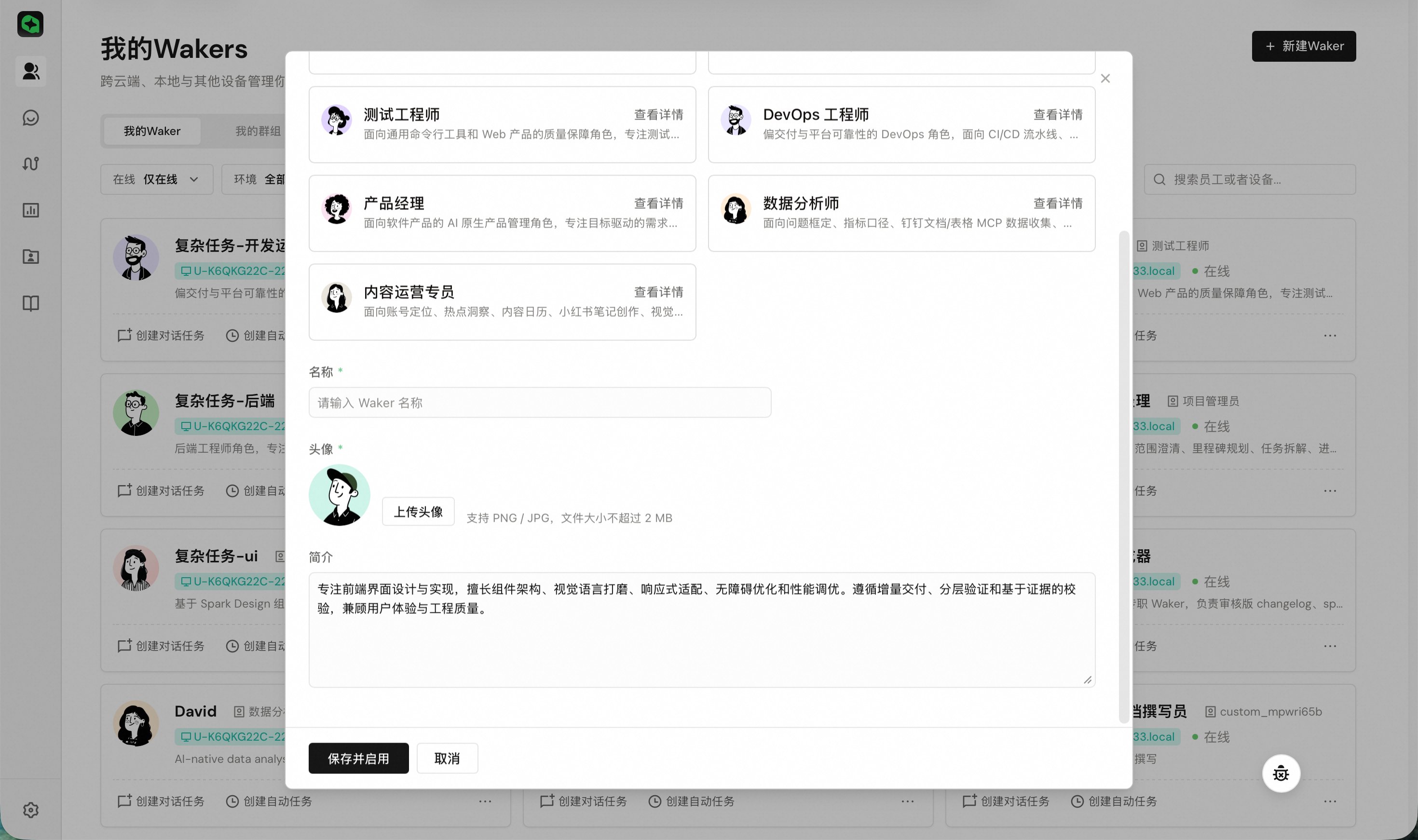Screen dimensions: 1418x840
Task: Click the dialog vertical scrollbar
Action: pyautogui.click(x=1124, y=477)
